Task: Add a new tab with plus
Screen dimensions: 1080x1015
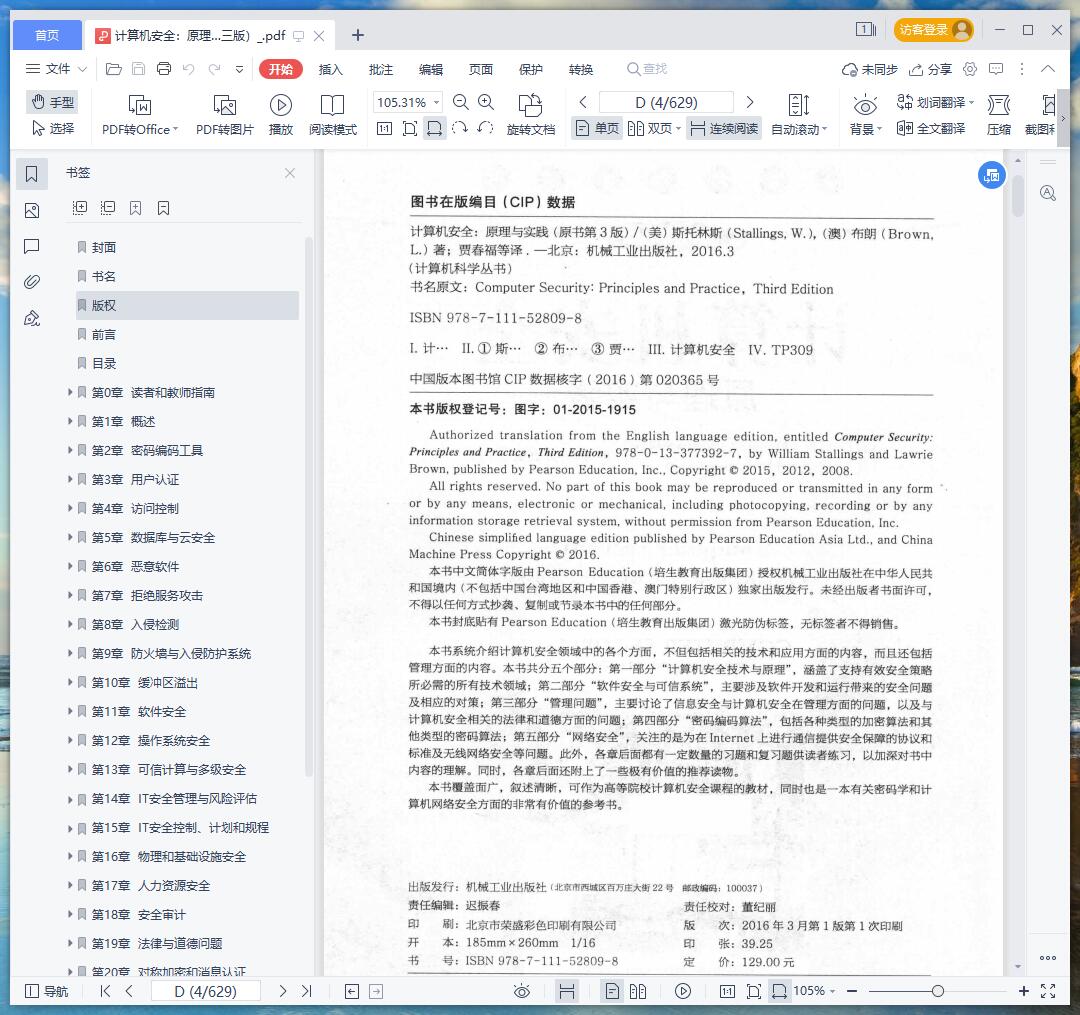Action: pos(357,35)
